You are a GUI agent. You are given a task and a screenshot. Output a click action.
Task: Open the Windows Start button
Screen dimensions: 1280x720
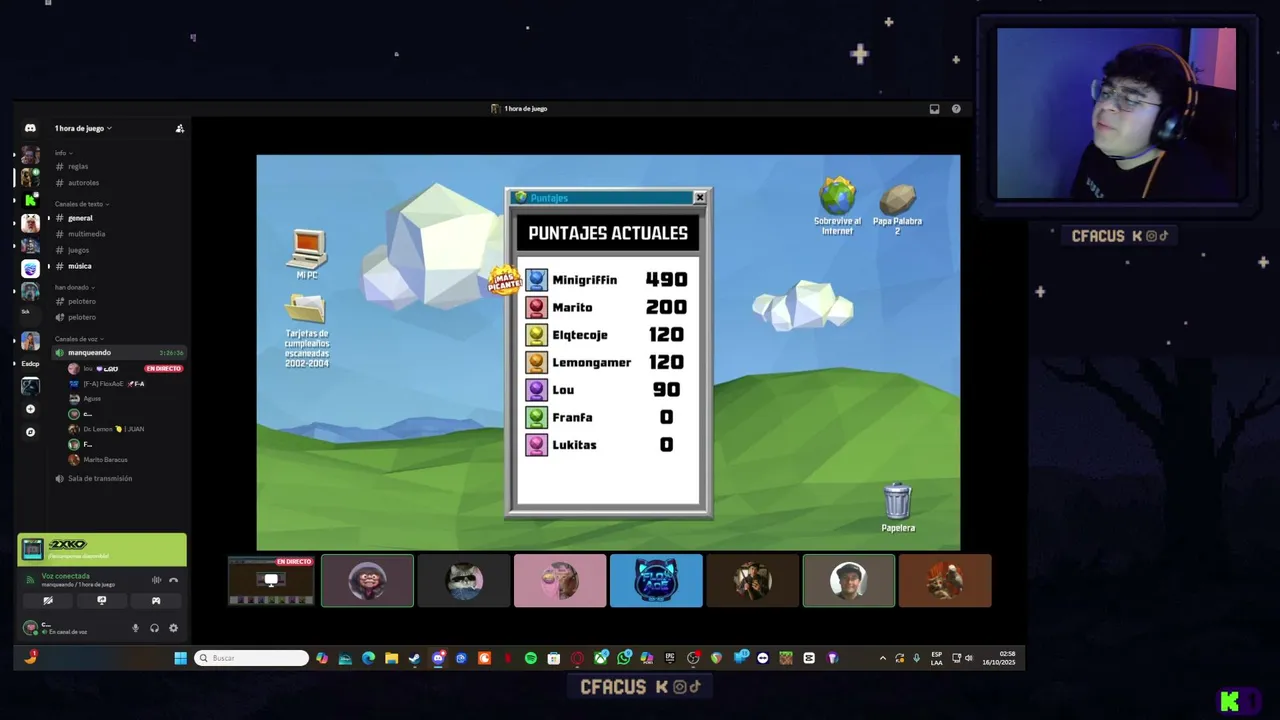tap(180, 658)
